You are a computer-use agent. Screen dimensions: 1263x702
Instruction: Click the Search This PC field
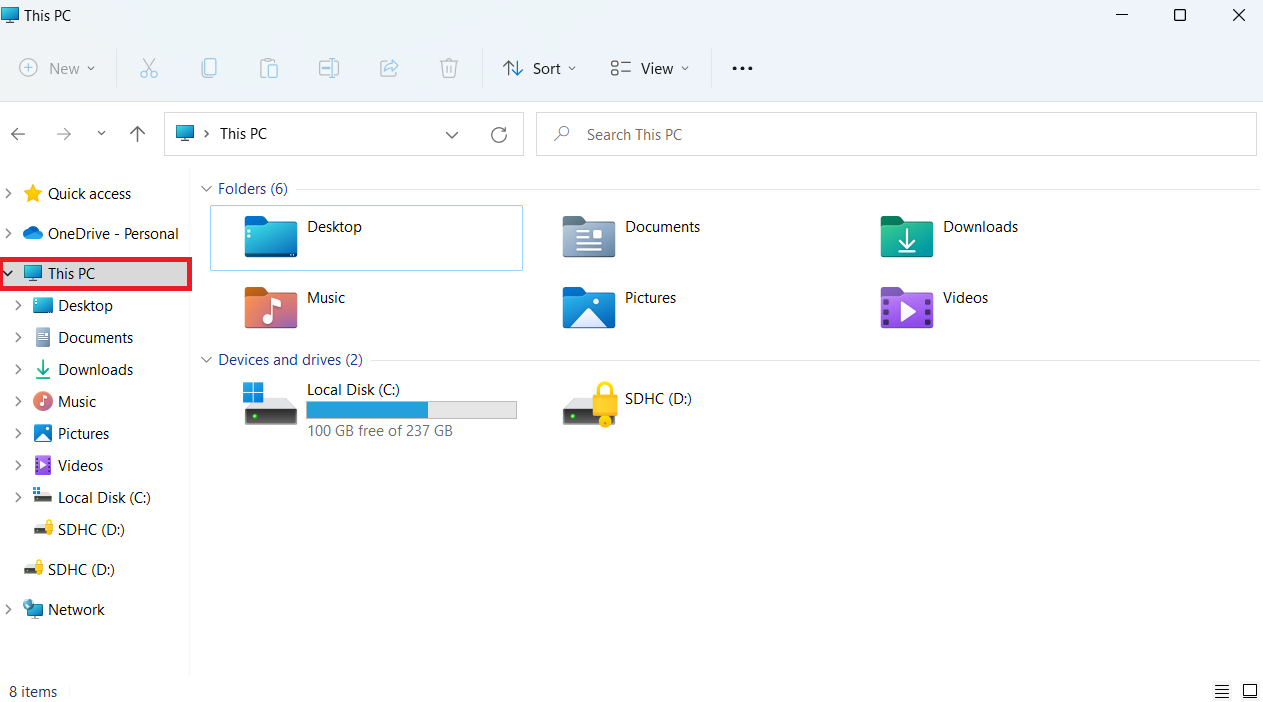coord(895,134)
